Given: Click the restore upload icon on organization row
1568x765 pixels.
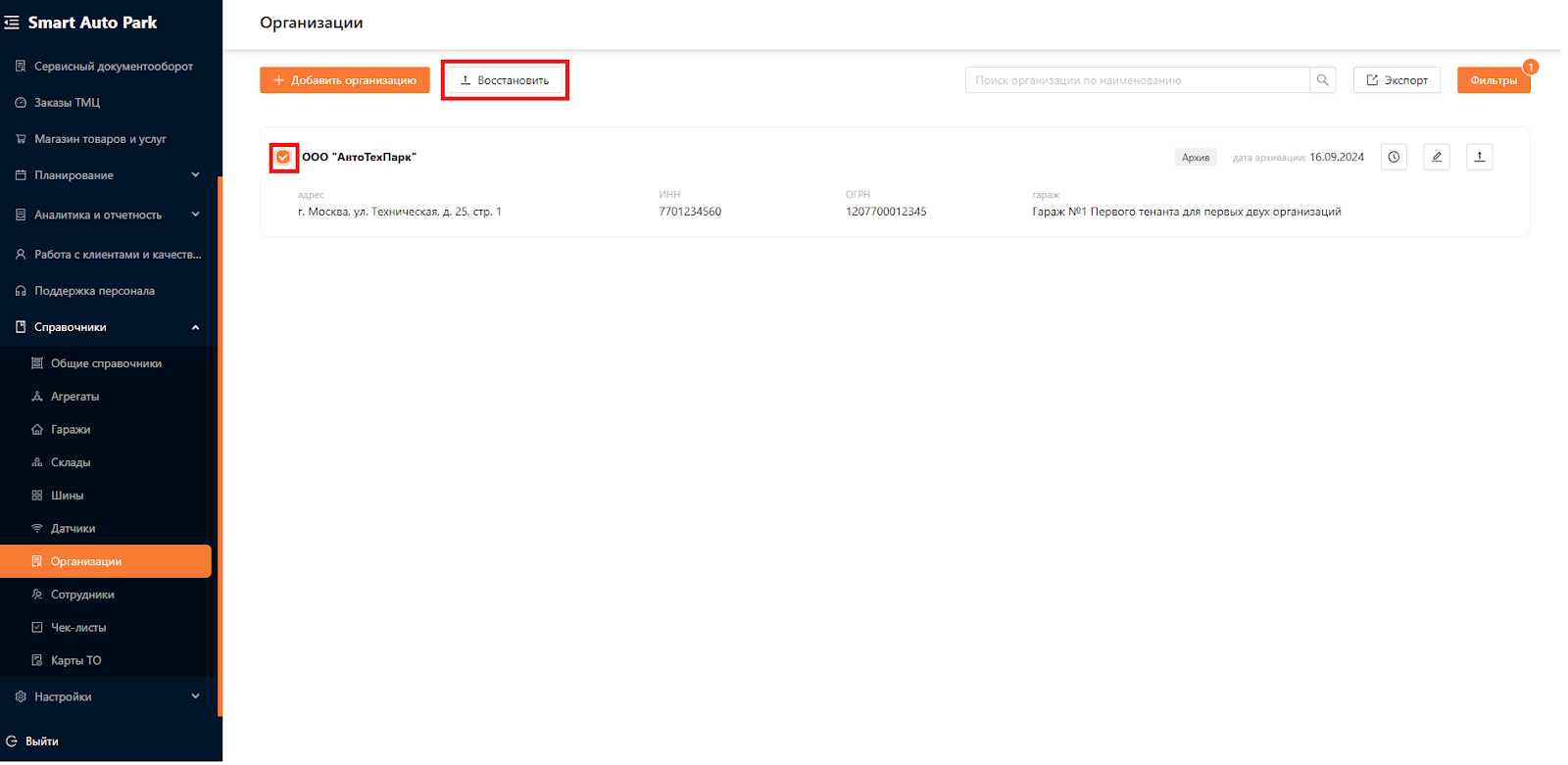Looking at the screenshot, I should pos(1480,157).
